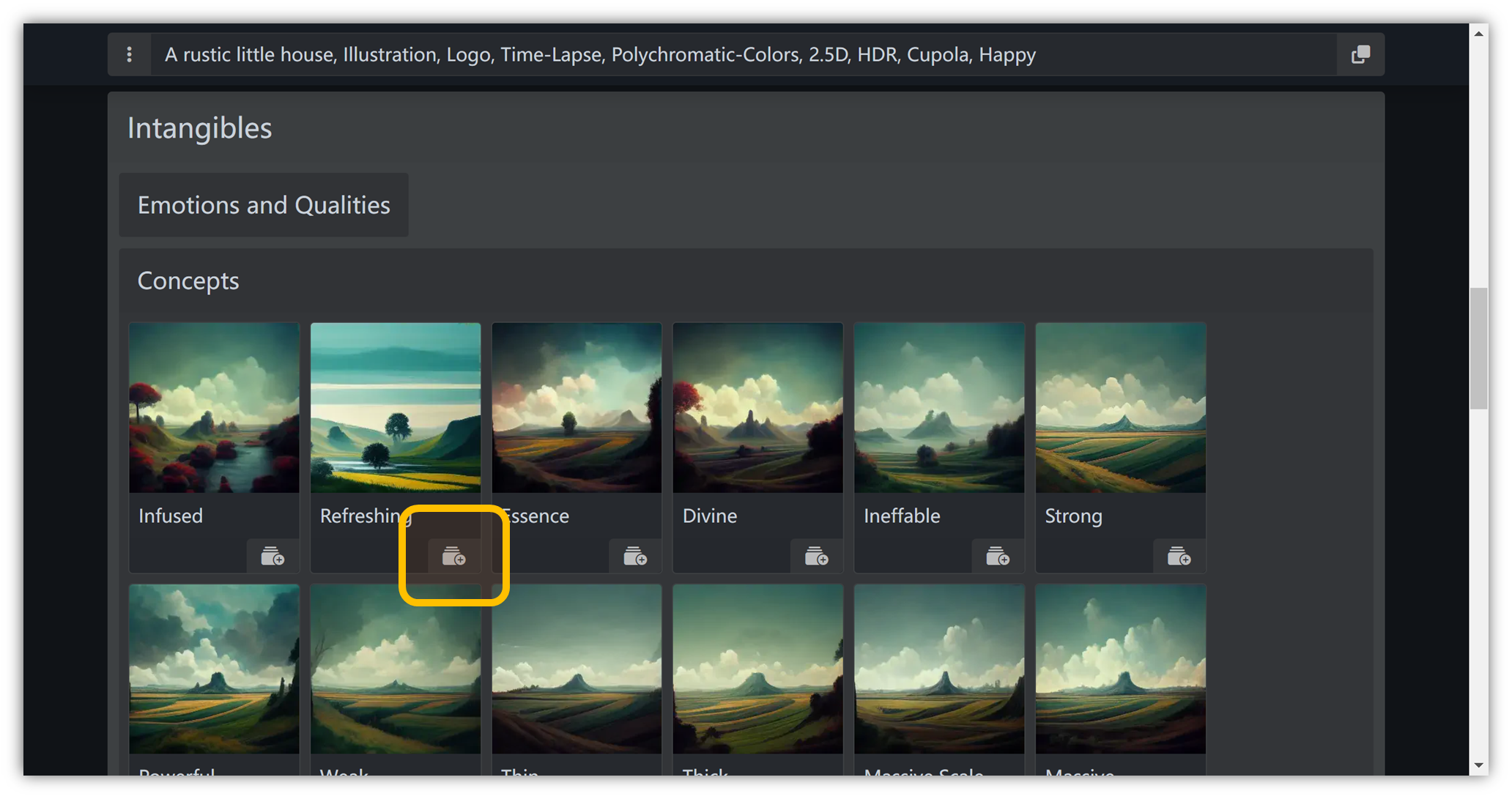Click the Intangibles heading

point(199,128)
